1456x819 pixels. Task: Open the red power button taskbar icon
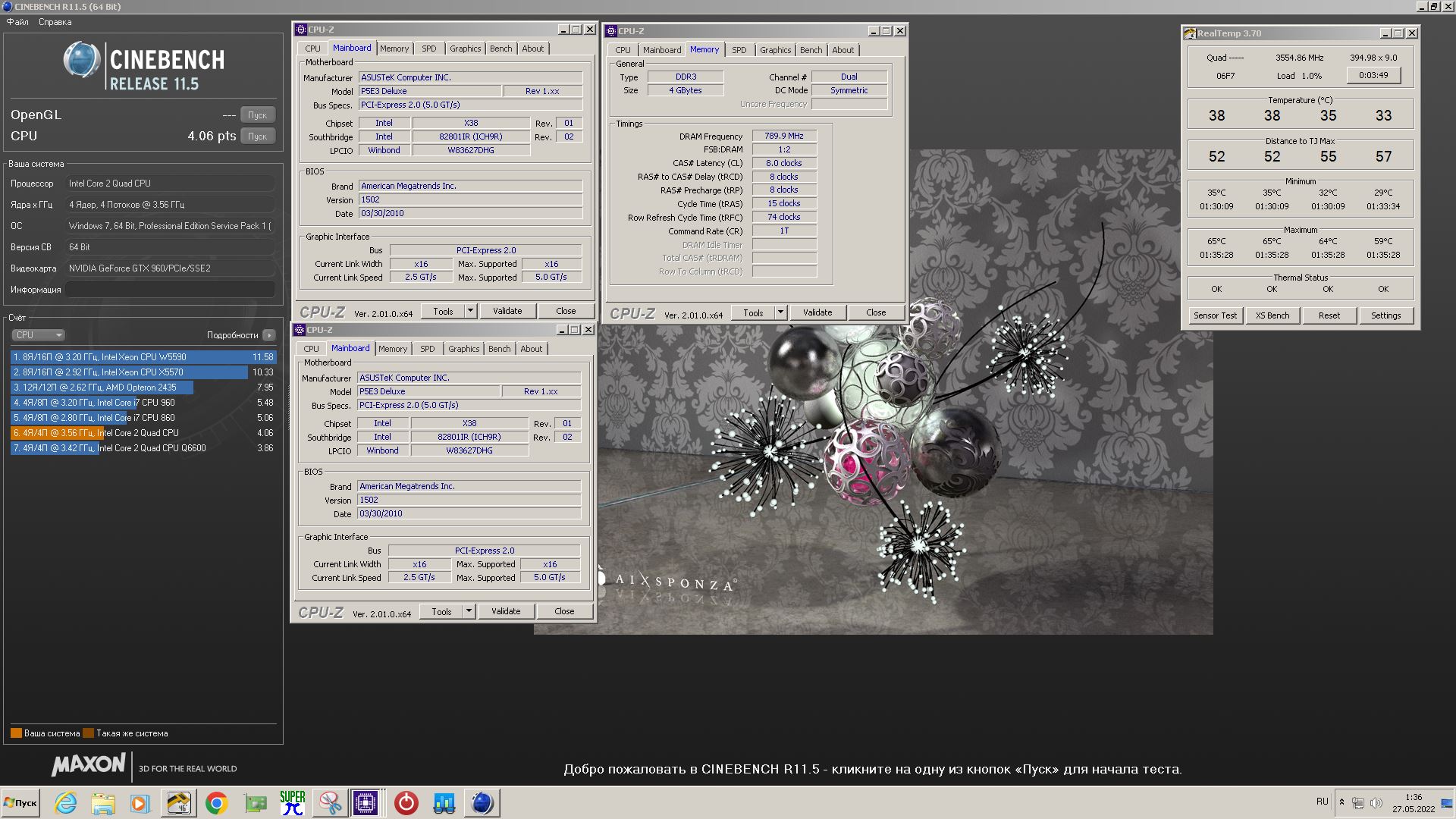(406, 803)
